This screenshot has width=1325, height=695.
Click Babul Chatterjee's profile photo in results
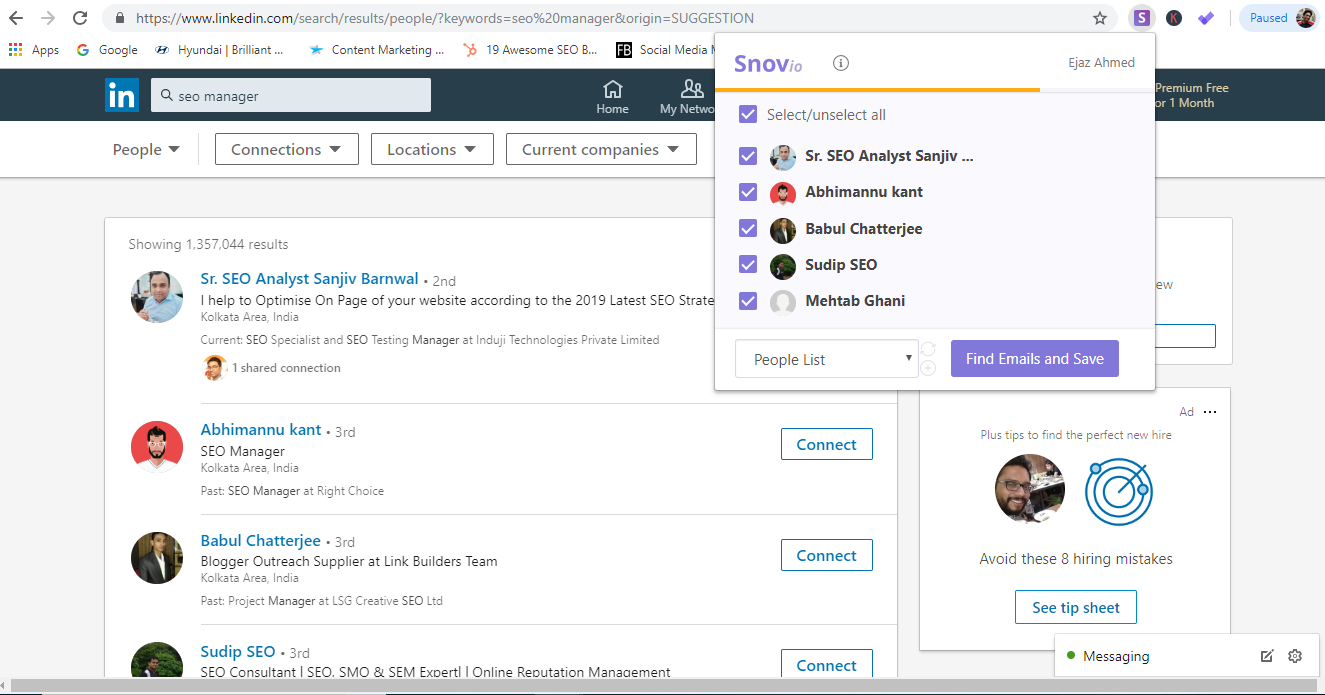[157, 558]
